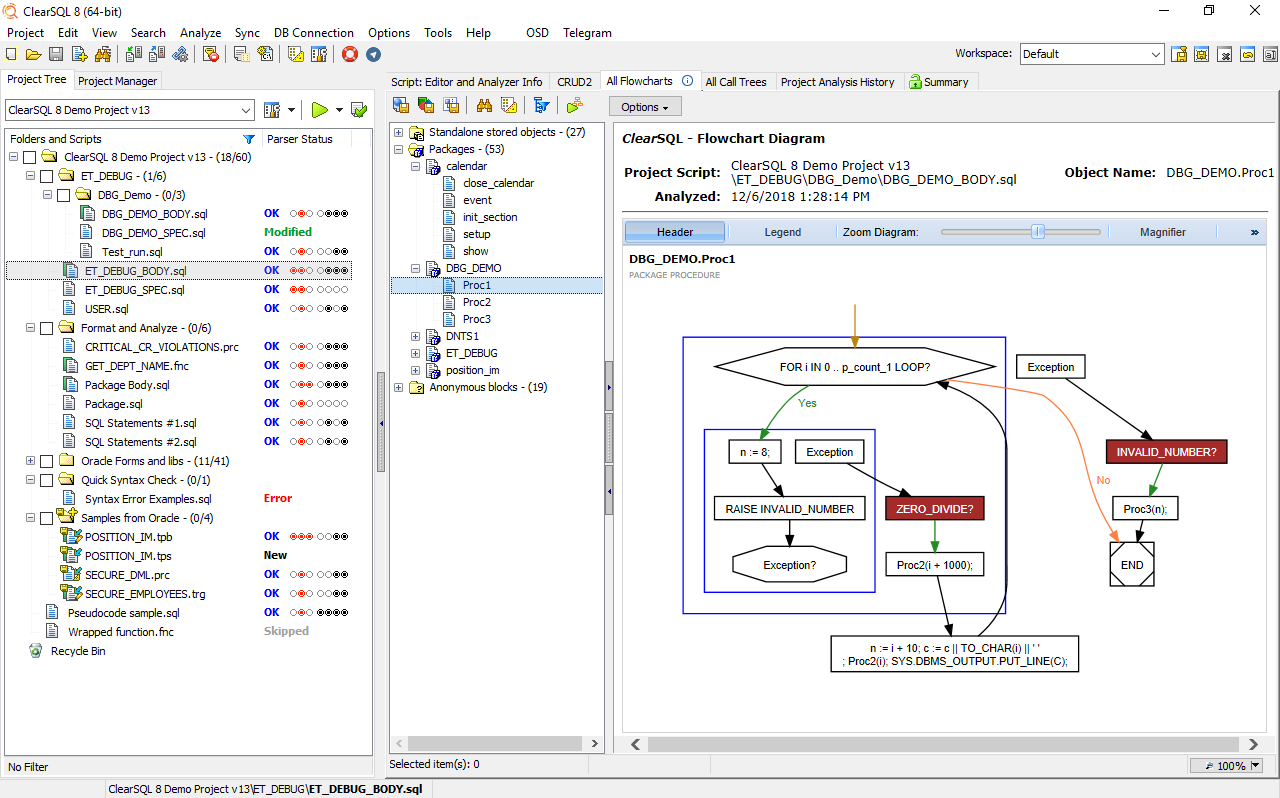1280x798 pixels.
Task: Click the red lifebuoy help icon
Action: click(349, 54)
